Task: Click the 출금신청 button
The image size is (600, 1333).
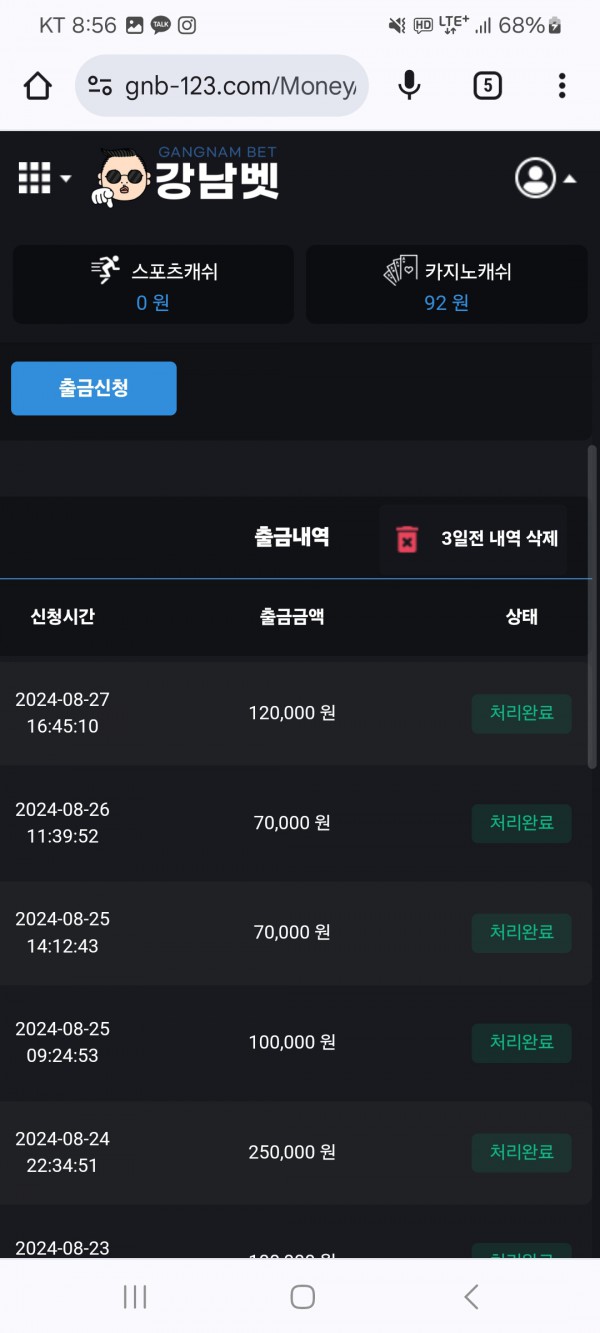Action: coord(94,388)
